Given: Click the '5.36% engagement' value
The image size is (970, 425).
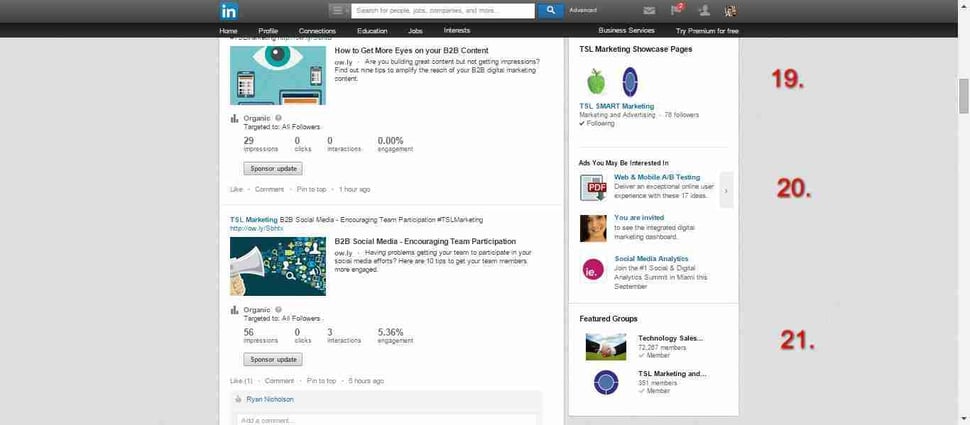Looking at the screenshot, I should click(x=395, y=336).
